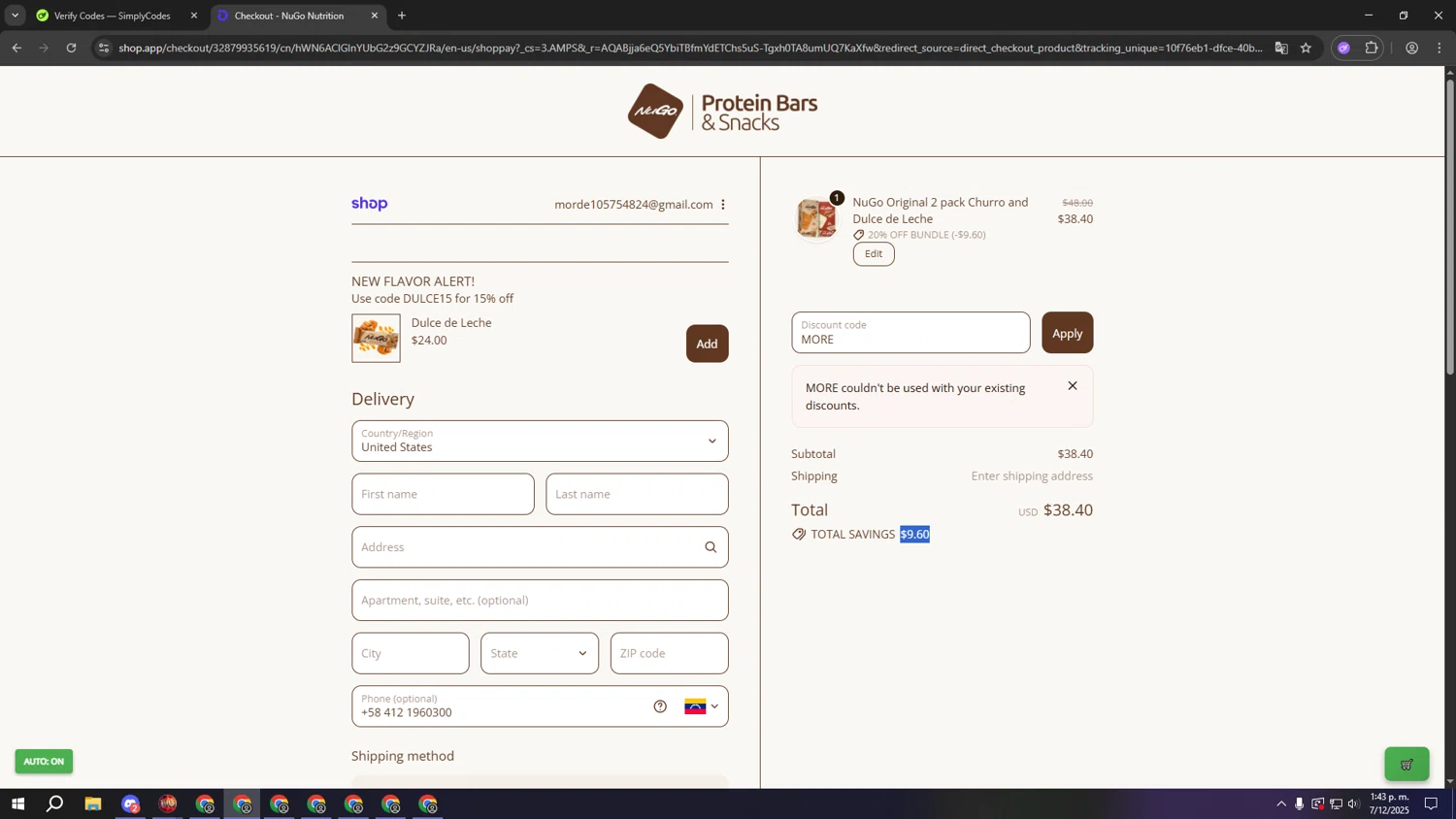Click the Shop pay logo
This screenshot has height=819, width=1456.
click(x=370, y=204)
